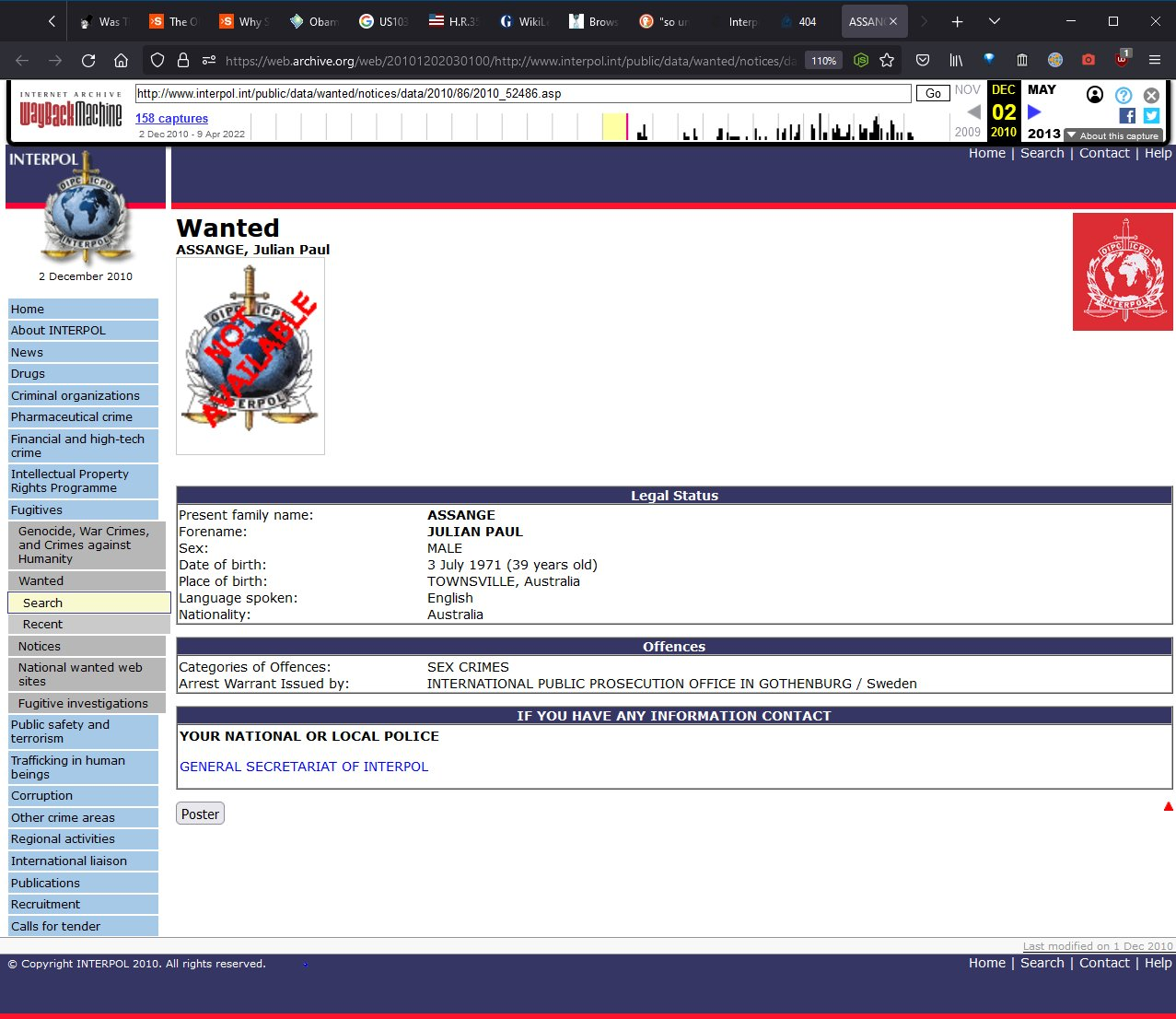The width and height of the screenshot is (1176, 1019).
Task: Select the highlighted Search item in sidebar
Action: click(x=89, y=603)
